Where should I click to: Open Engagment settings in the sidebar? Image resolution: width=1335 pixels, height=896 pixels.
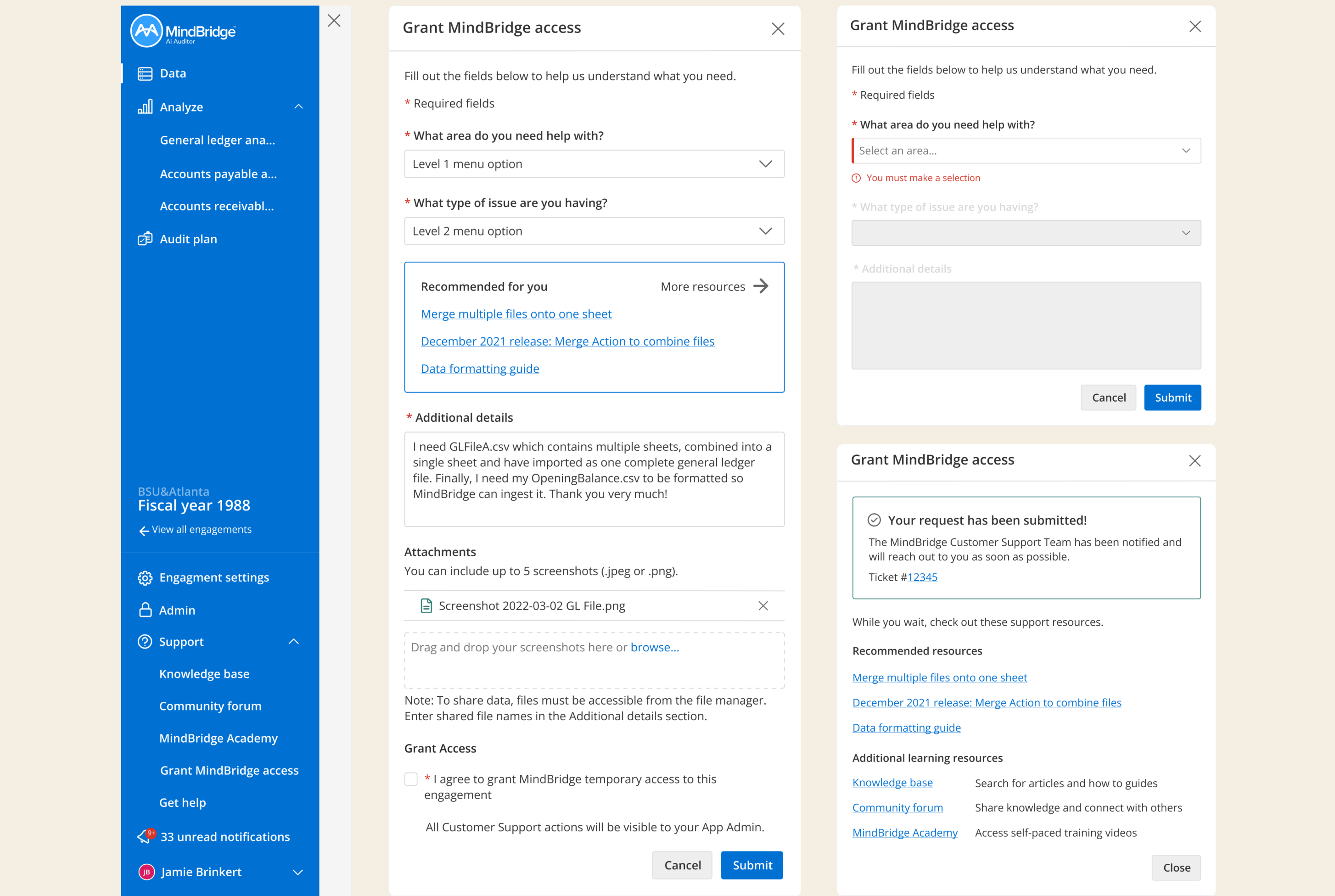pyautogui.click(x=214, y=578)
